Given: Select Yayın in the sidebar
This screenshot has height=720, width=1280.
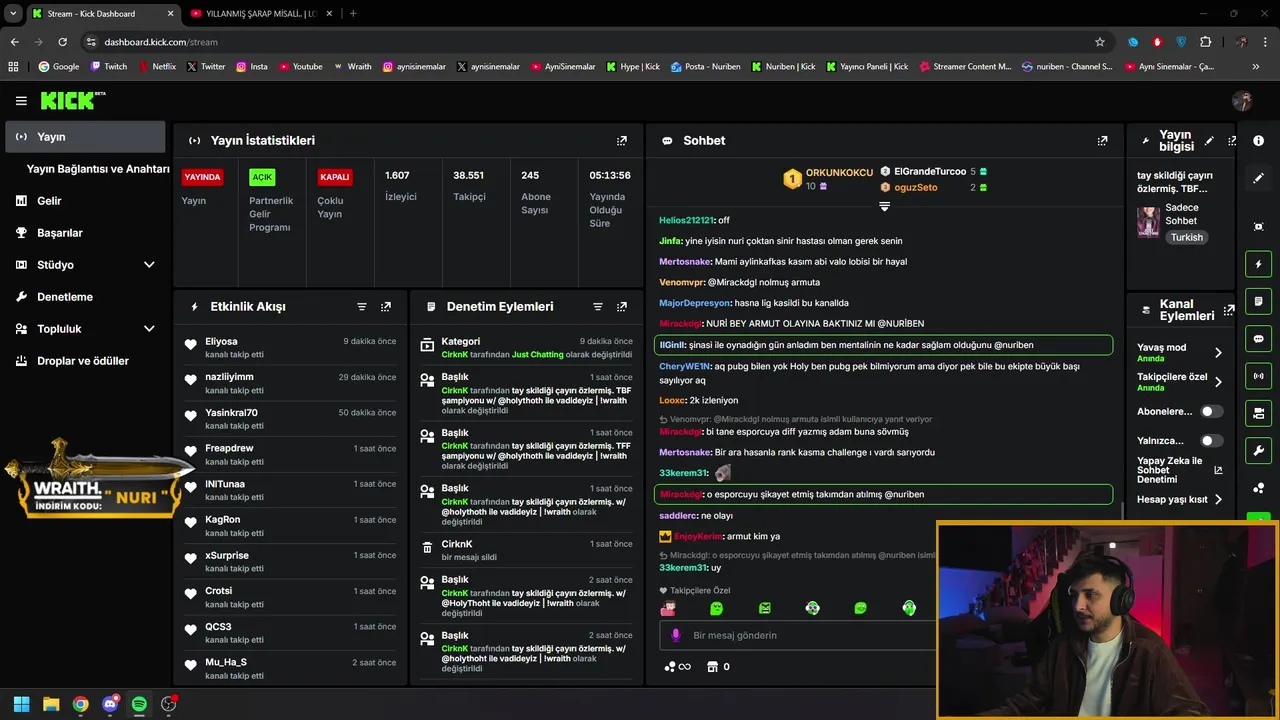Looking at the screenshot, I should [x=86, y=137].
